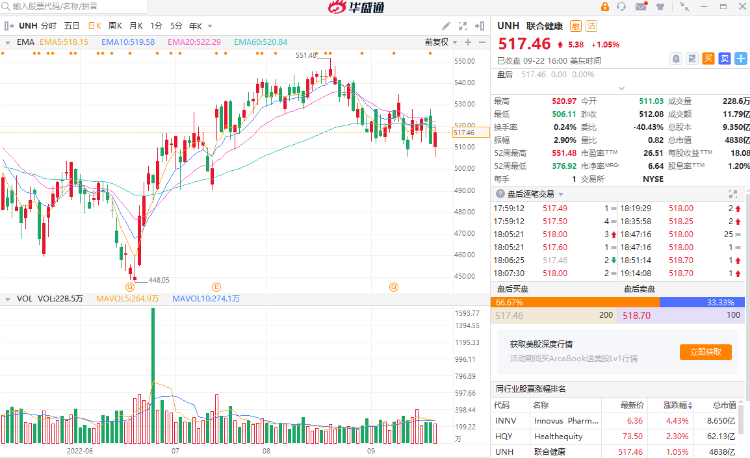Collapse the left sidebar panel icon

pyautogui.click(x=9, y=26)
